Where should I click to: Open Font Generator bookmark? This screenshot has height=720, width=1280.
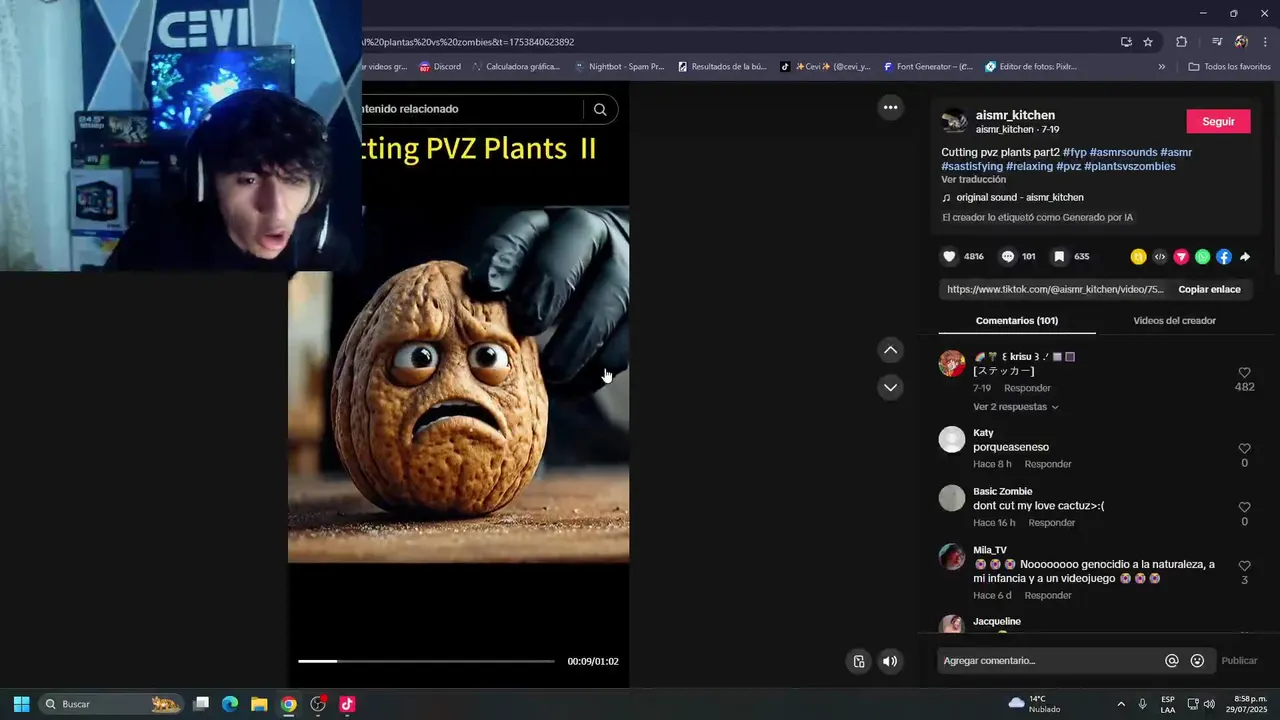pyautogui.click(x=928, y=67)
